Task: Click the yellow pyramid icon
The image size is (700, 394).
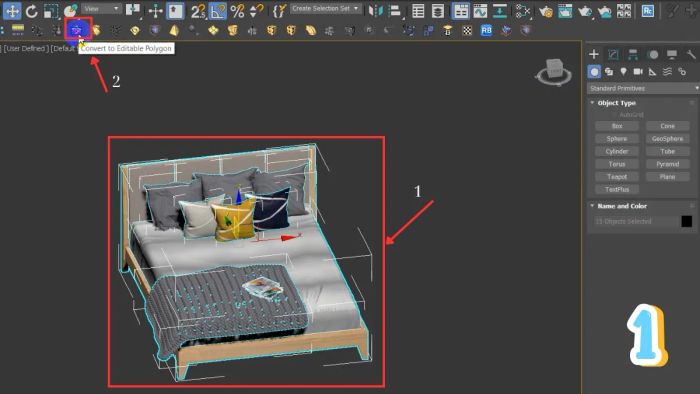Action: click(174, 30)
